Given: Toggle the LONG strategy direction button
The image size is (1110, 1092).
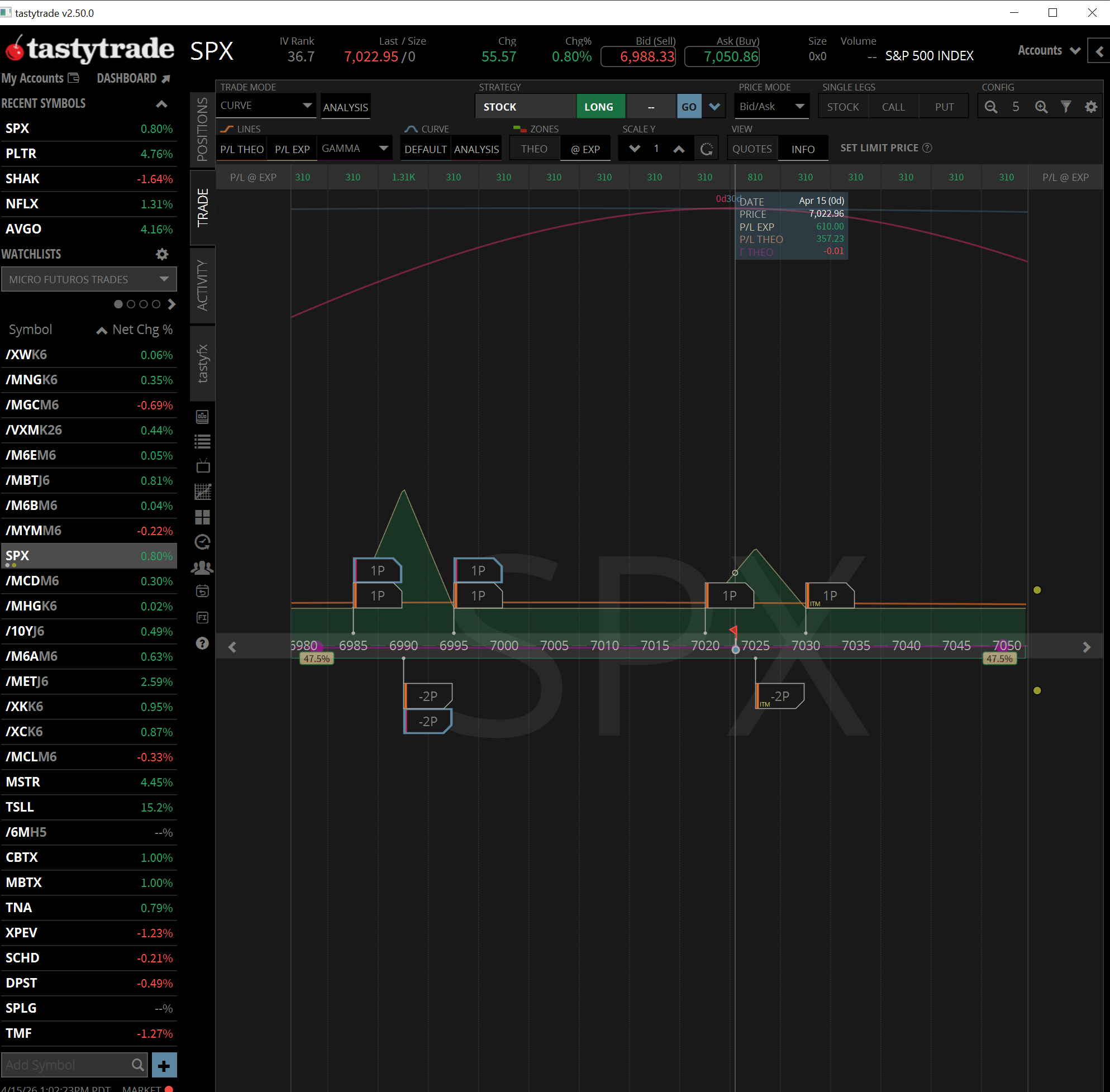Looking at the screenshot, I should (x=599, y=107).
